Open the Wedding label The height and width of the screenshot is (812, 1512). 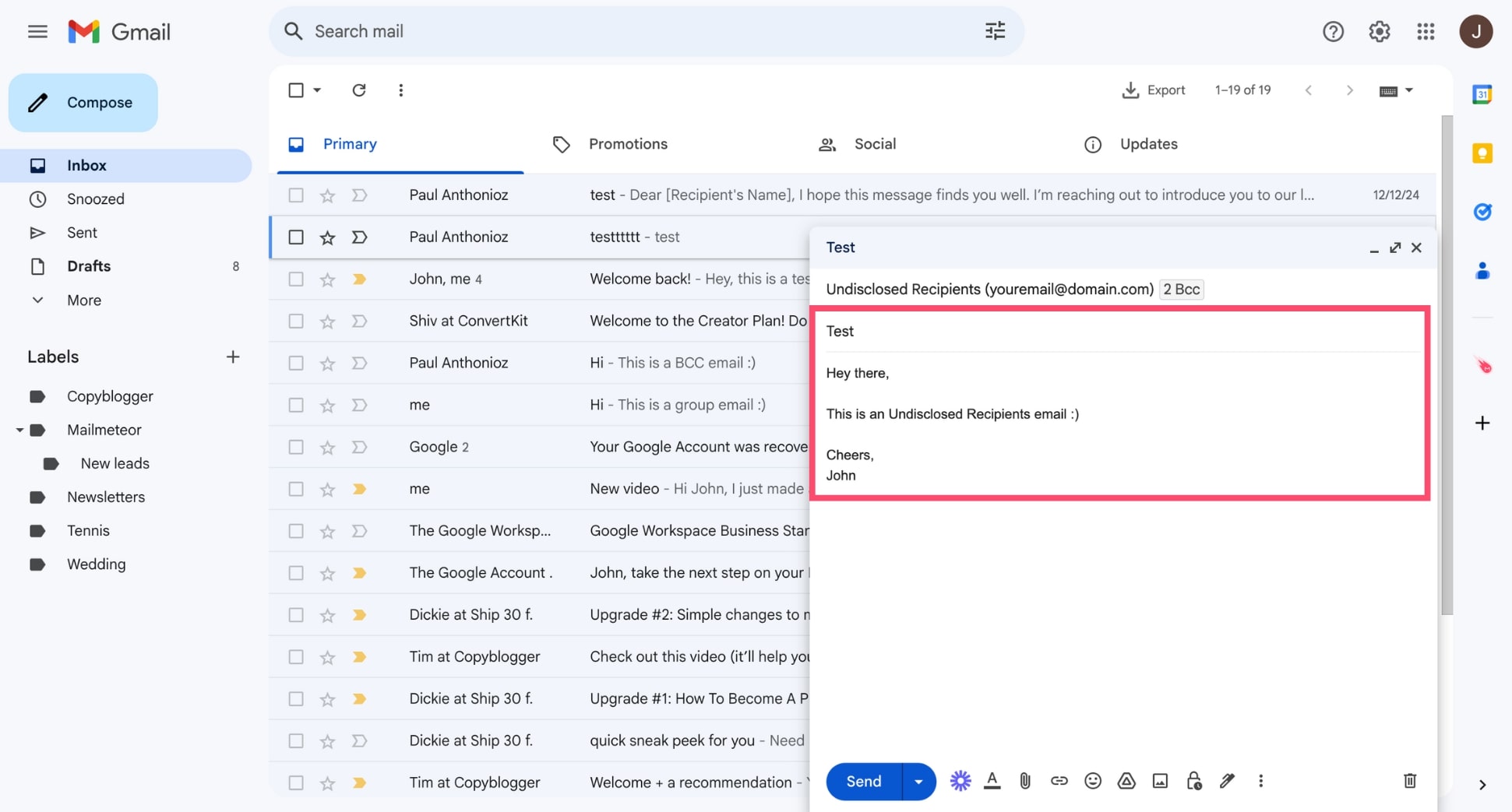(x=96, y=564)
